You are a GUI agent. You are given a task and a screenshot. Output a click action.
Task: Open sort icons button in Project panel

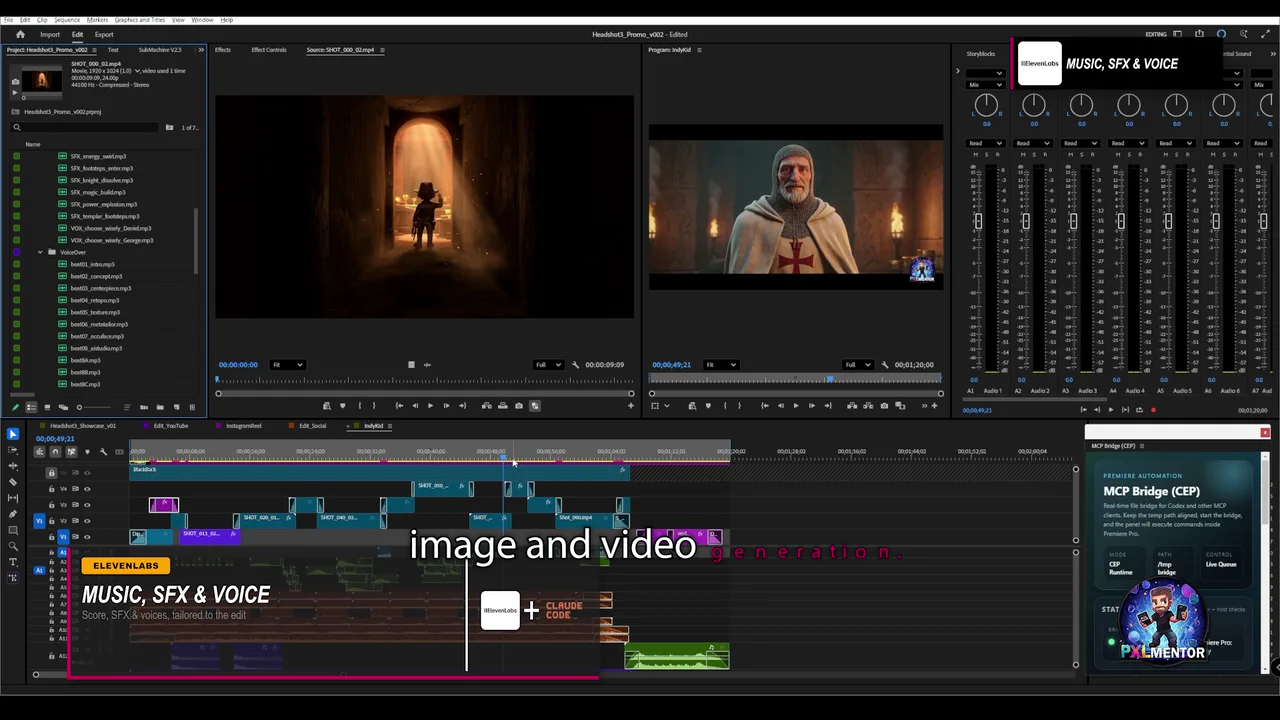pos(127,407)
